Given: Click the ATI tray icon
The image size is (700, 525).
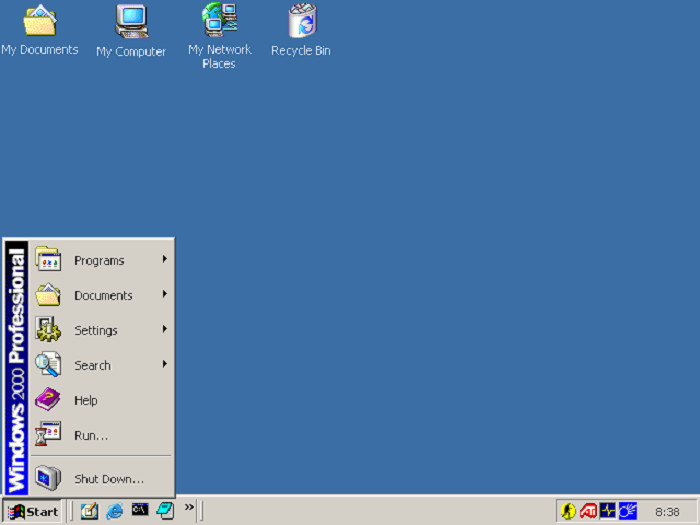Looking at the screenshot, I should (588, 511).
